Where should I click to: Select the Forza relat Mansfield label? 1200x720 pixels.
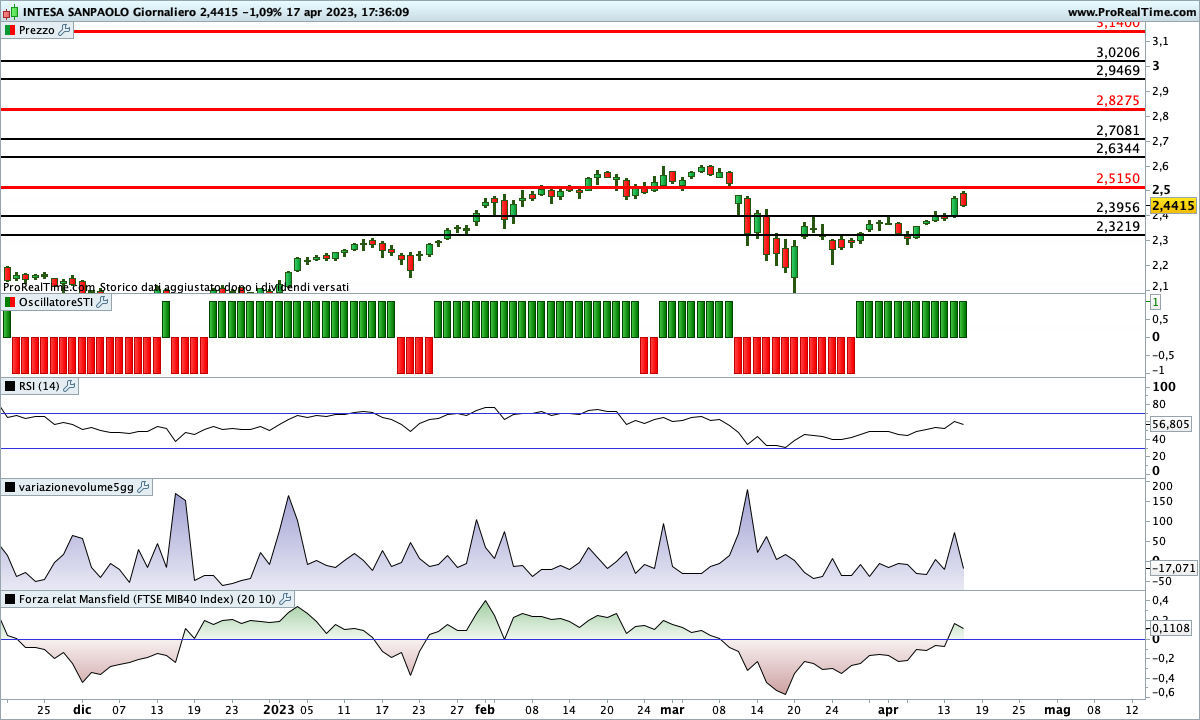pyautogui.click(x=148, y=599)
